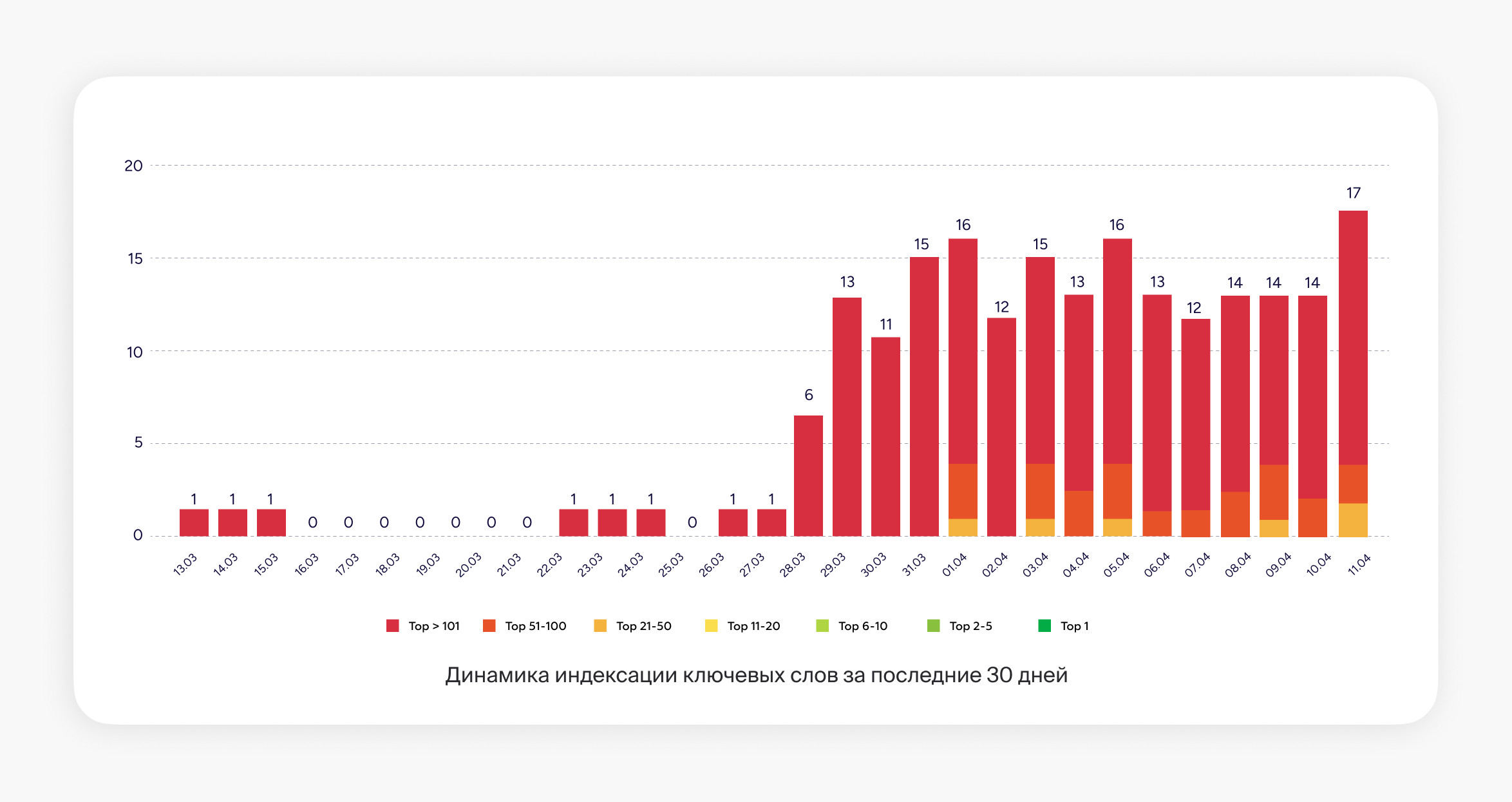Click the 13.03 date label on axis

[x=185, y=564]
